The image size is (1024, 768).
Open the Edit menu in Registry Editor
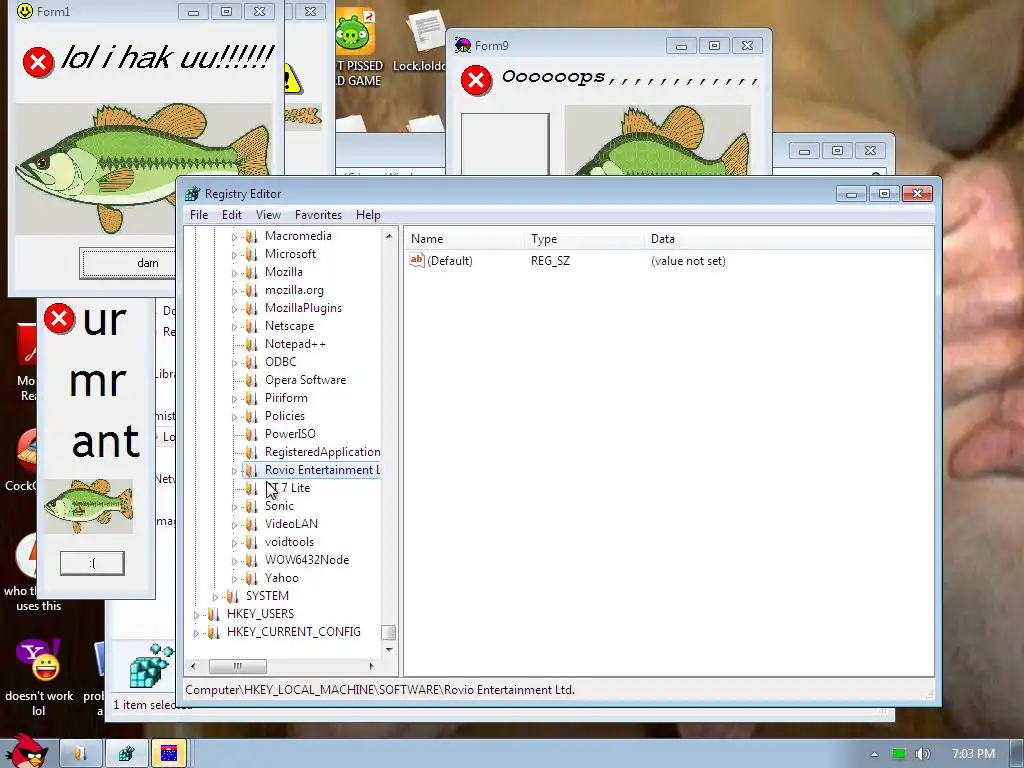click(x=232, y=215)
